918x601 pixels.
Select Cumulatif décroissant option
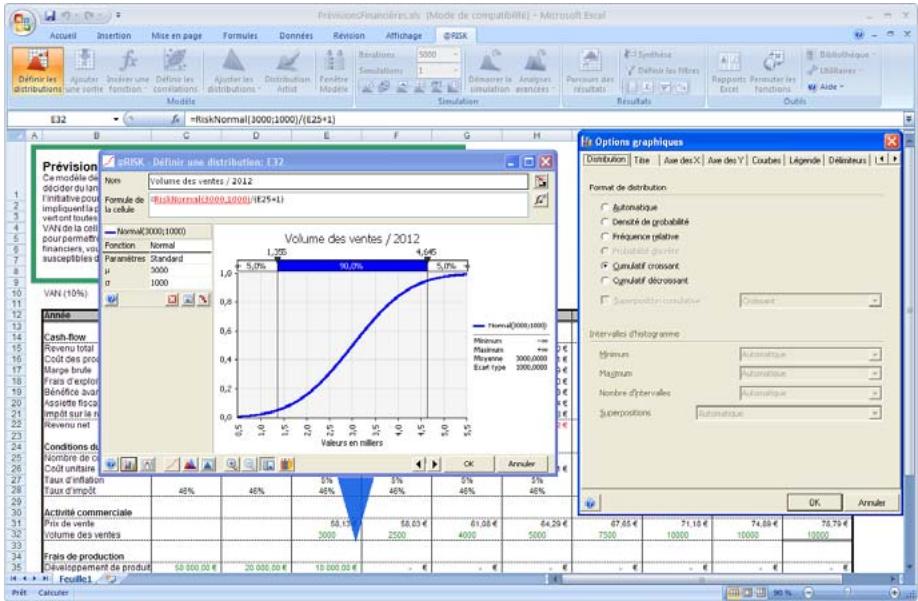click(x=606, y=281)
